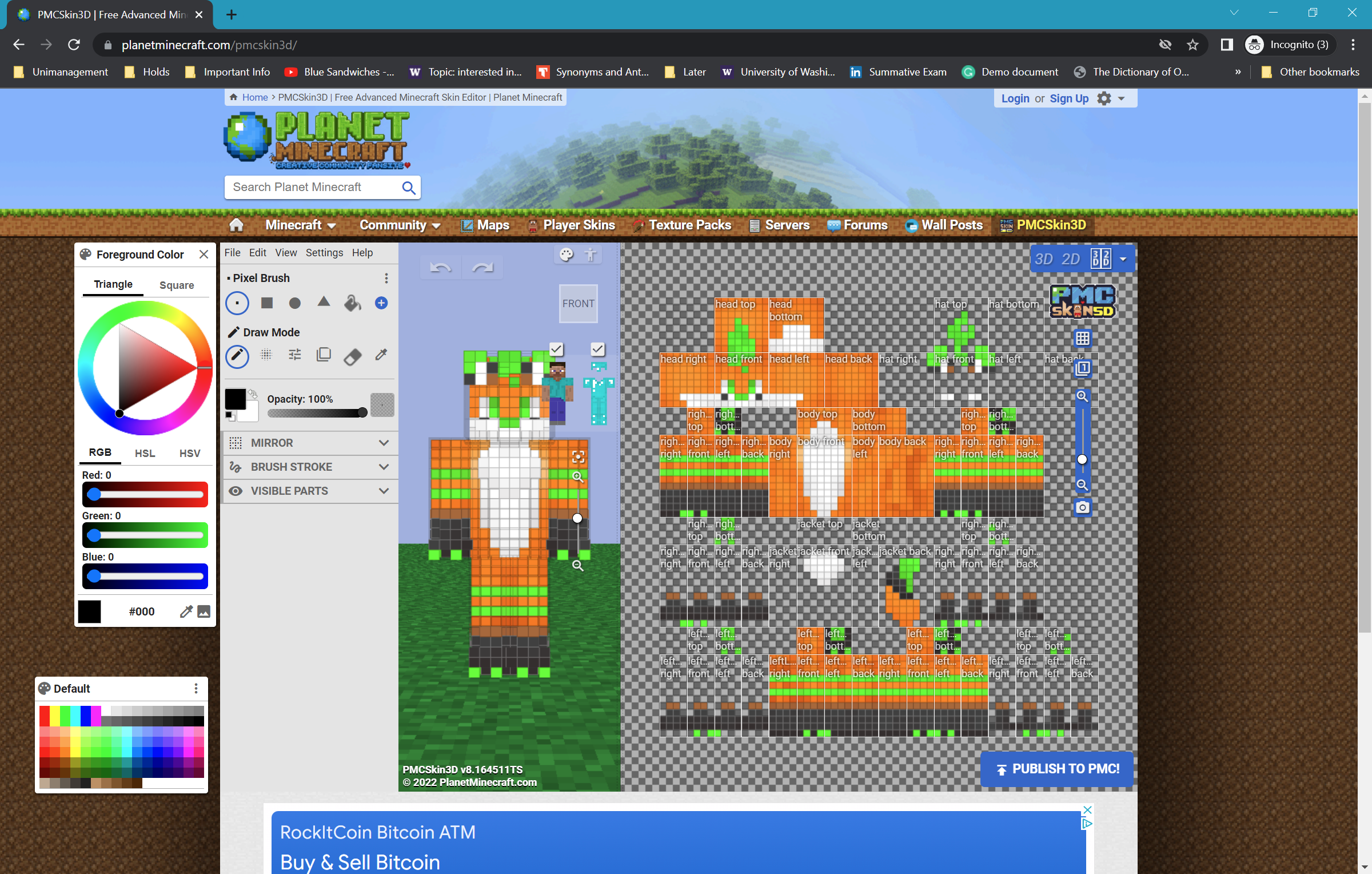Open the account settings gear dropdown
This screenshot has width=1372, height=874.
1111,98
